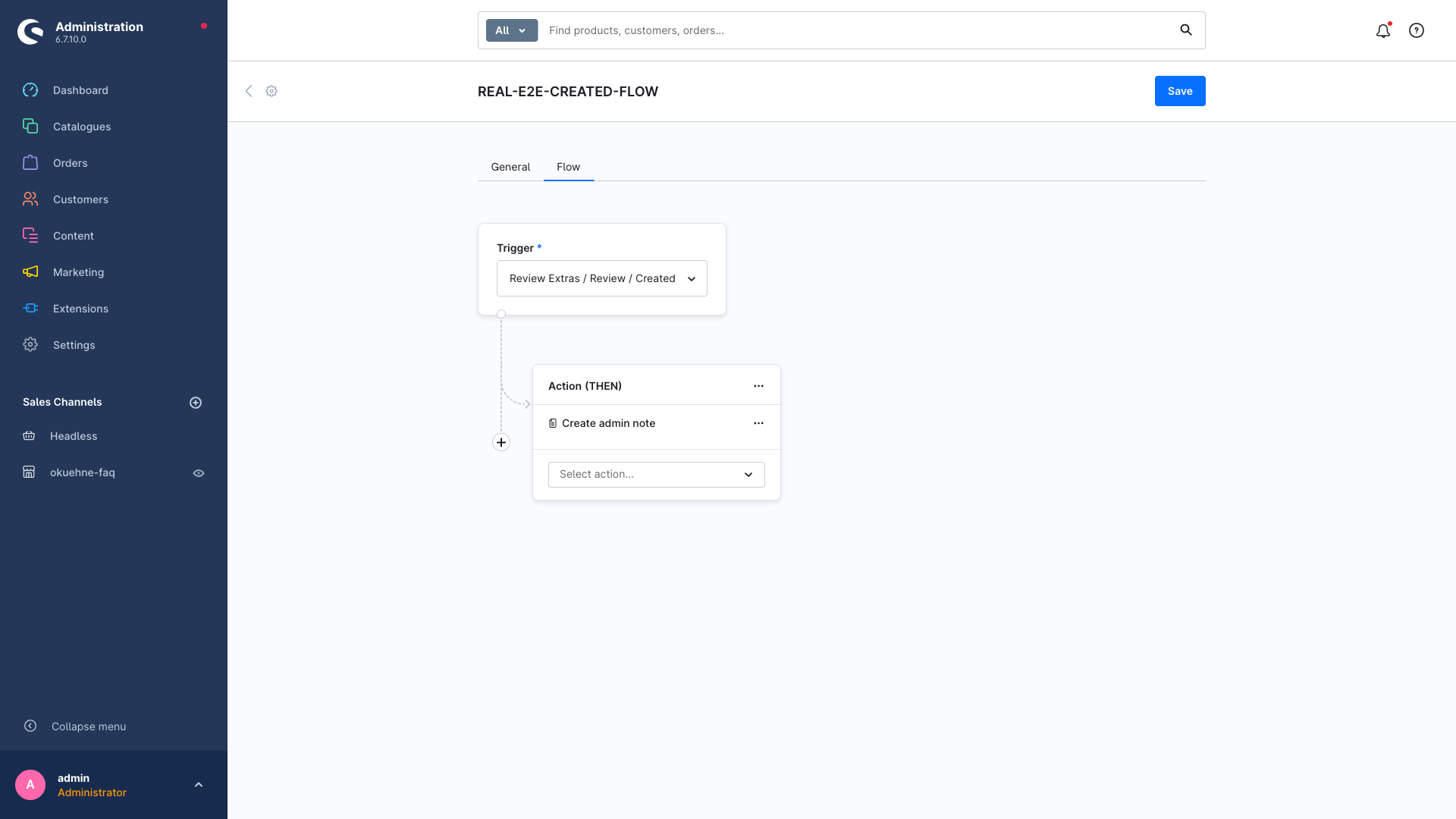The height and width of the screenshot is (819, 1456).
Task: Click the okuehne-faq storefront icon
Action: click(29, 472)
